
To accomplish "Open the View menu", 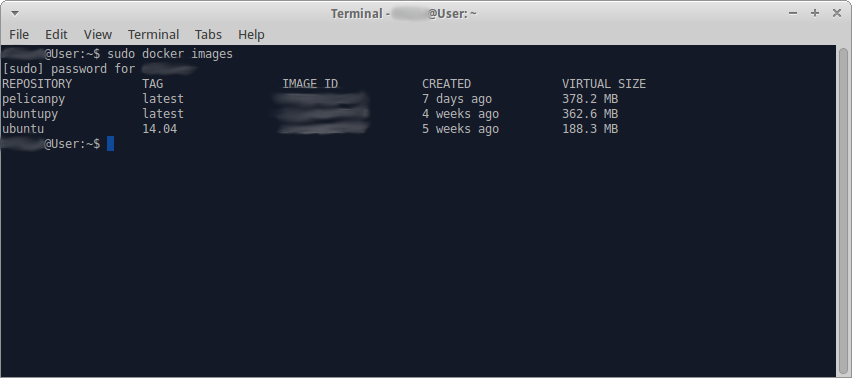I will coord(98,35).
